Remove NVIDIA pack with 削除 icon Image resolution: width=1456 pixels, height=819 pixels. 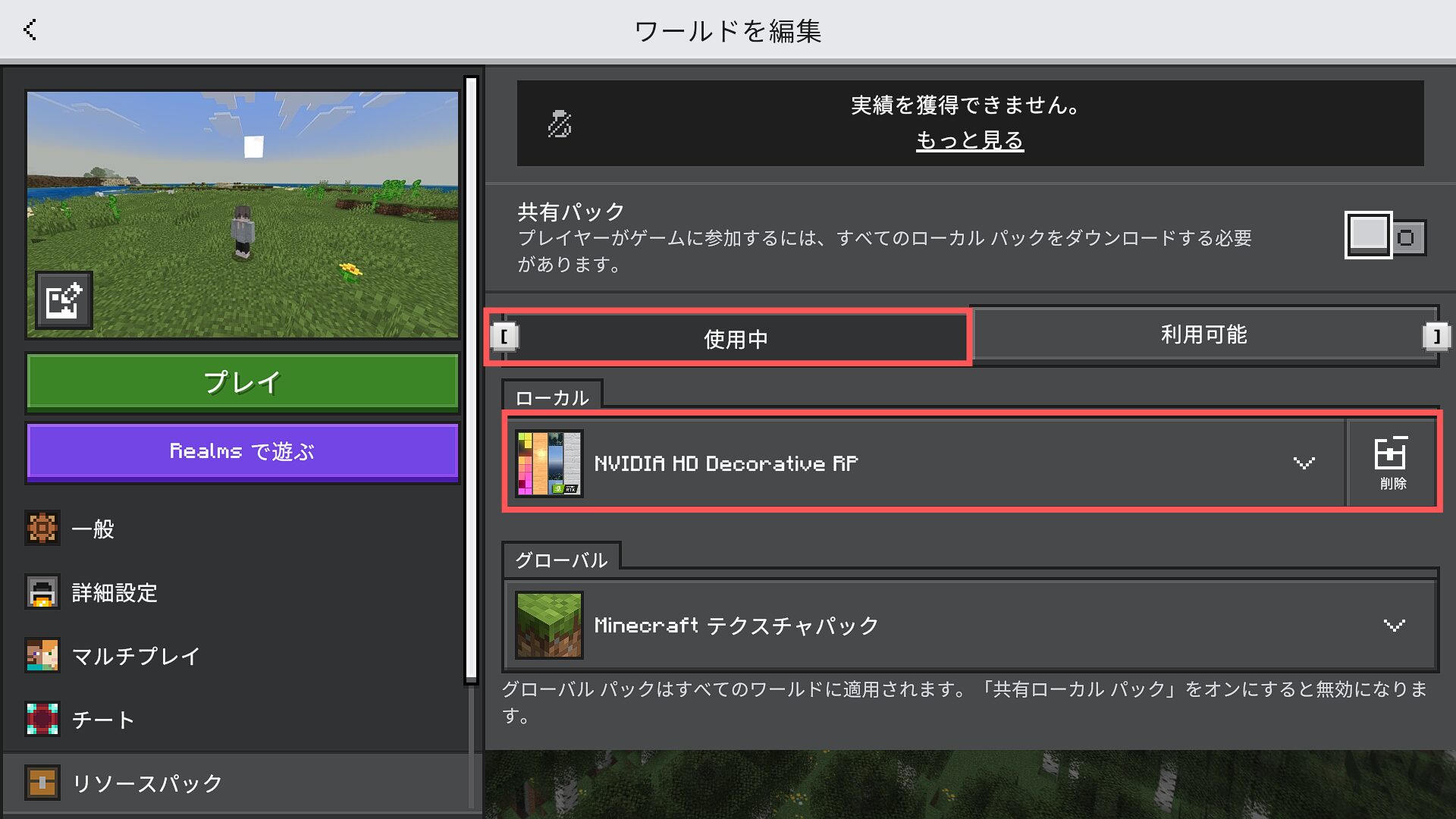(x=1392, y=463)
